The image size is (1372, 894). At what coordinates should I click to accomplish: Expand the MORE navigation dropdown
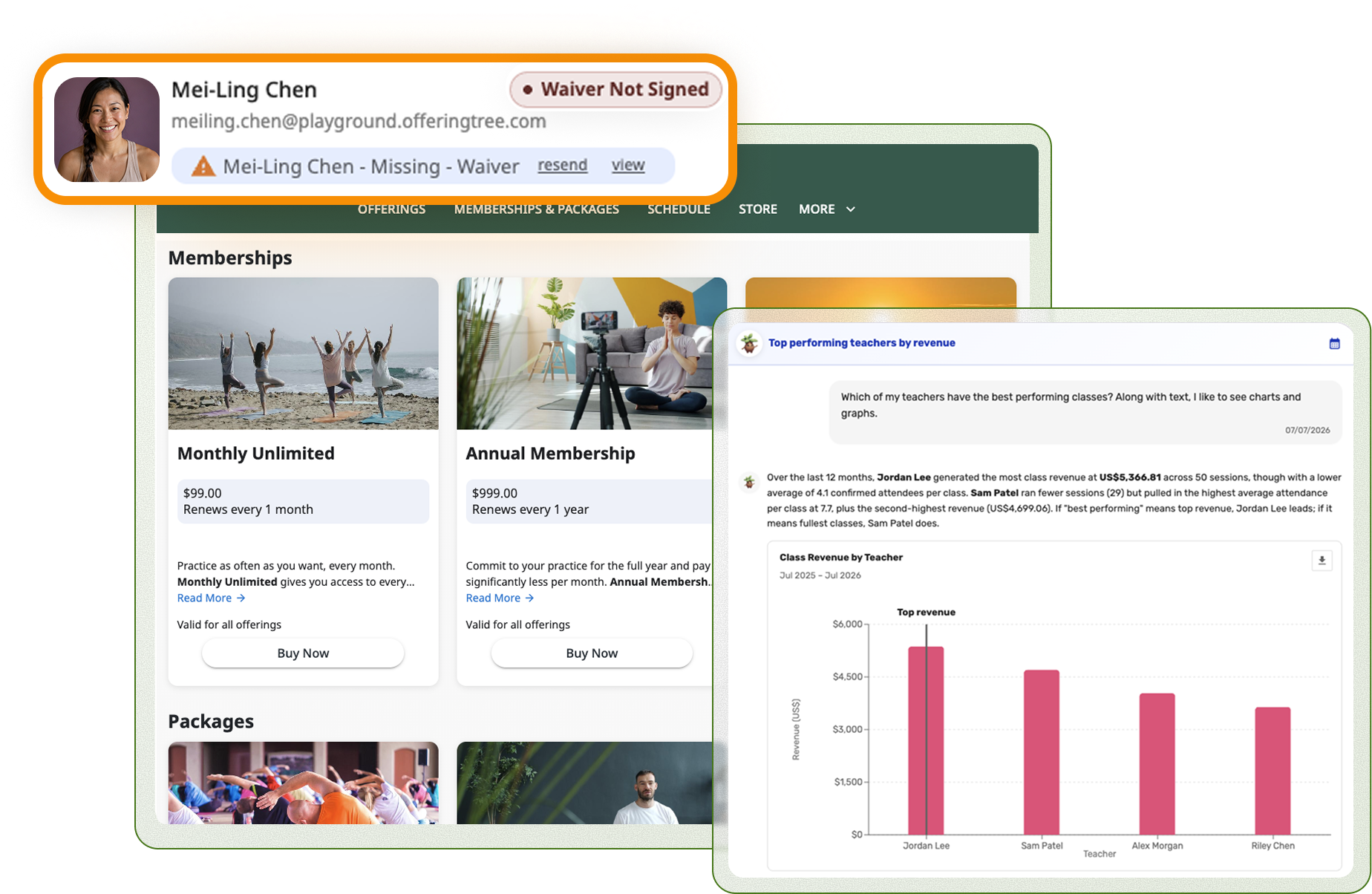pos(827,209)
